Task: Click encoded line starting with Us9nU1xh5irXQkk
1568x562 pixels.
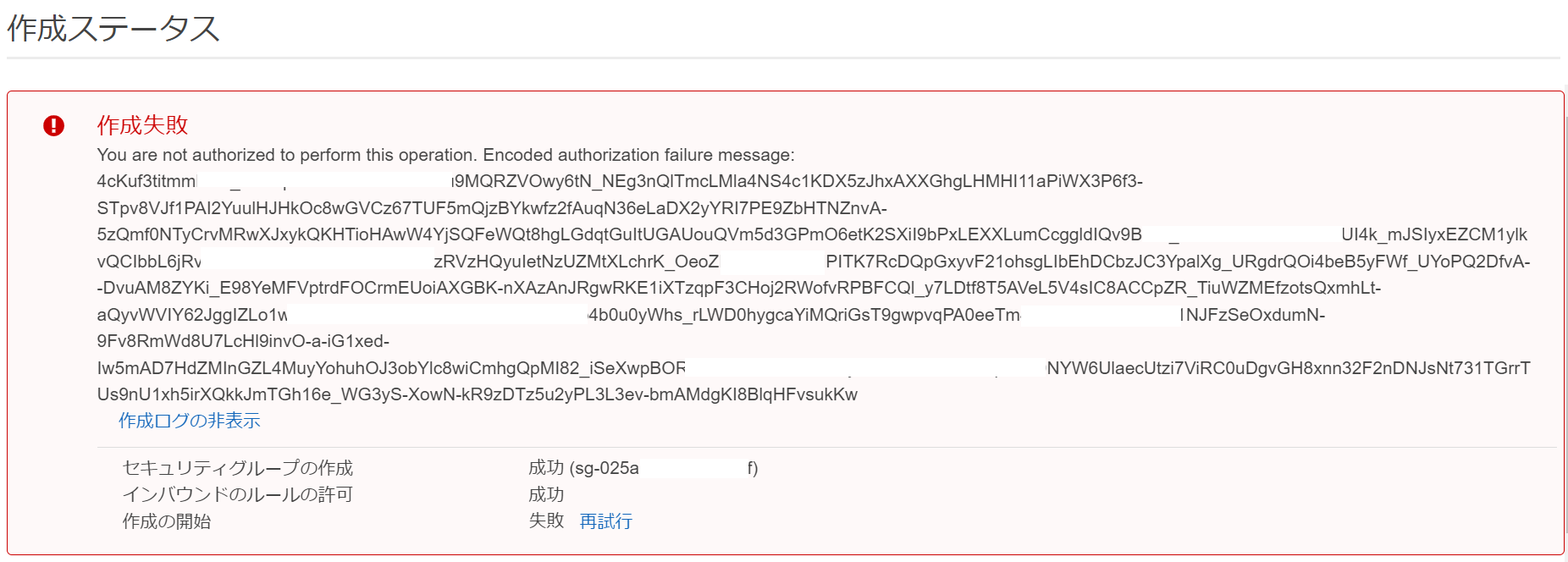Action: tap(477, 394)
